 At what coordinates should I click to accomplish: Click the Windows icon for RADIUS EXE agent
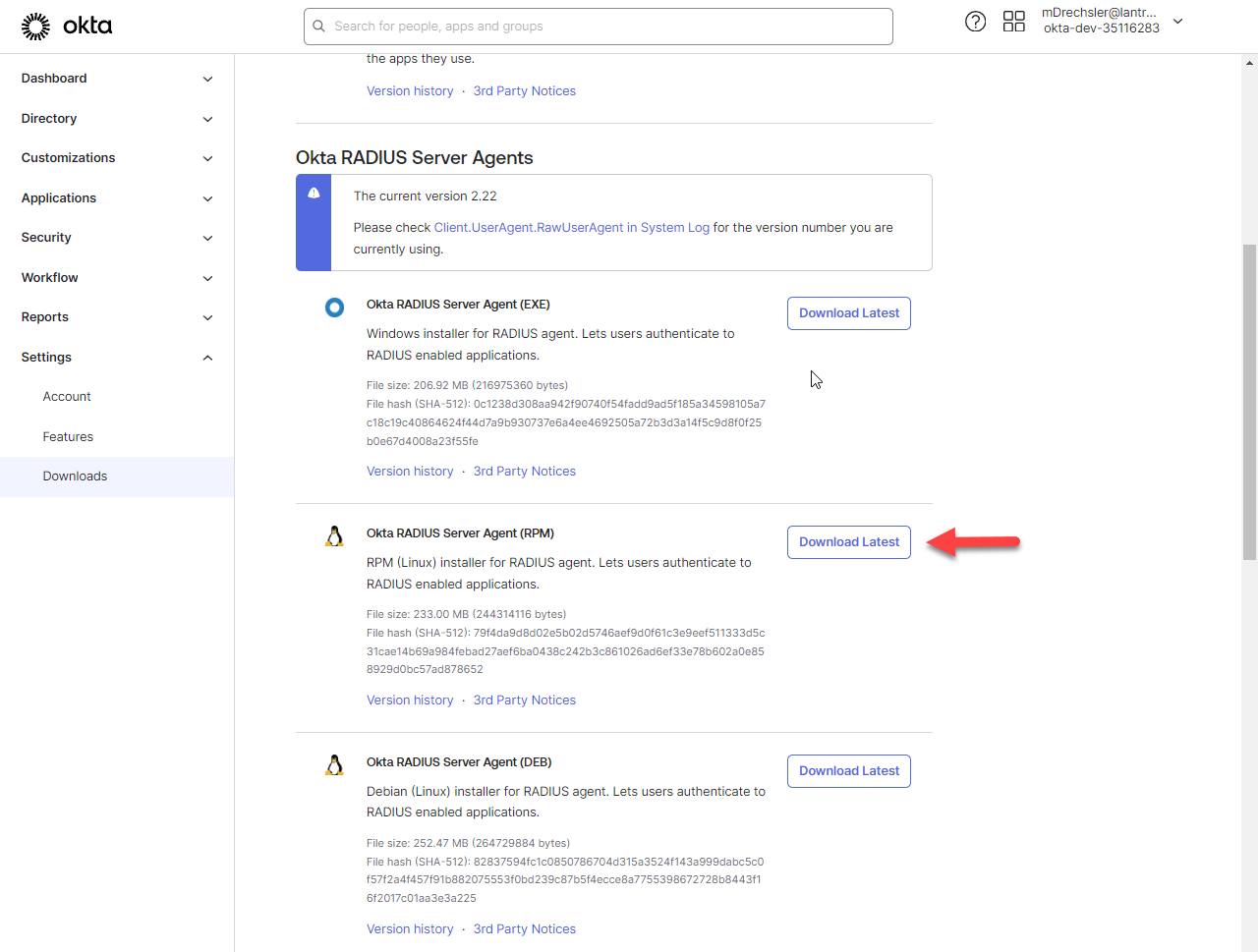coord(335,308)
